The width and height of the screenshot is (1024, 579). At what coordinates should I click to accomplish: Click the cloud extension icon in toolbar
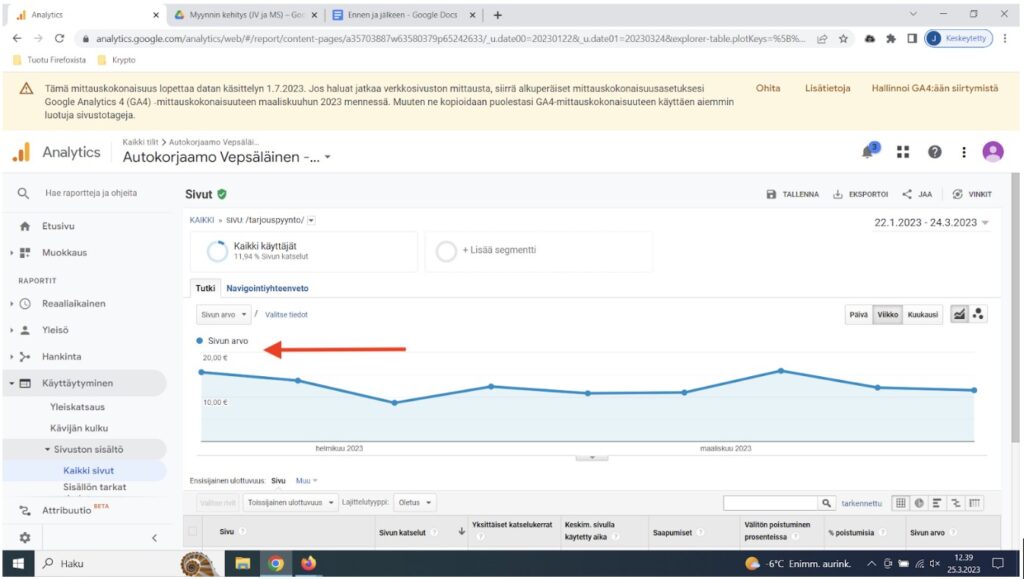pyautogui.click(x=869, y=39)
